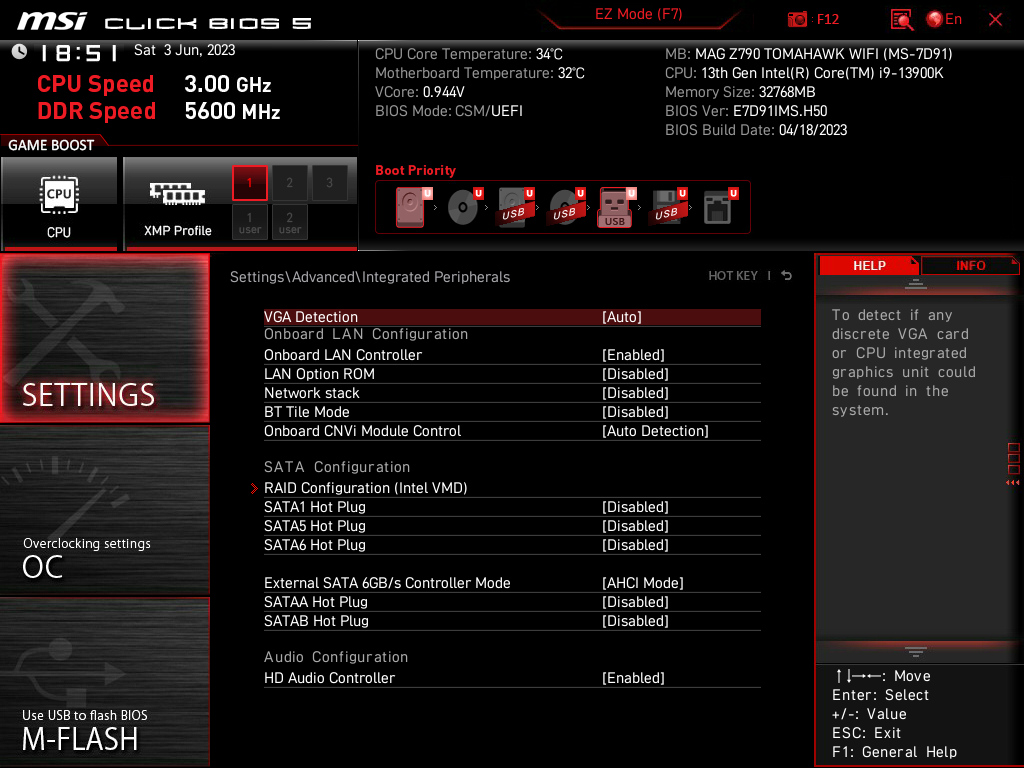This screenshot has width=1024, height=768.
Task: Click the CPU Core Temperature reading
Action: [x=468, y=54]
